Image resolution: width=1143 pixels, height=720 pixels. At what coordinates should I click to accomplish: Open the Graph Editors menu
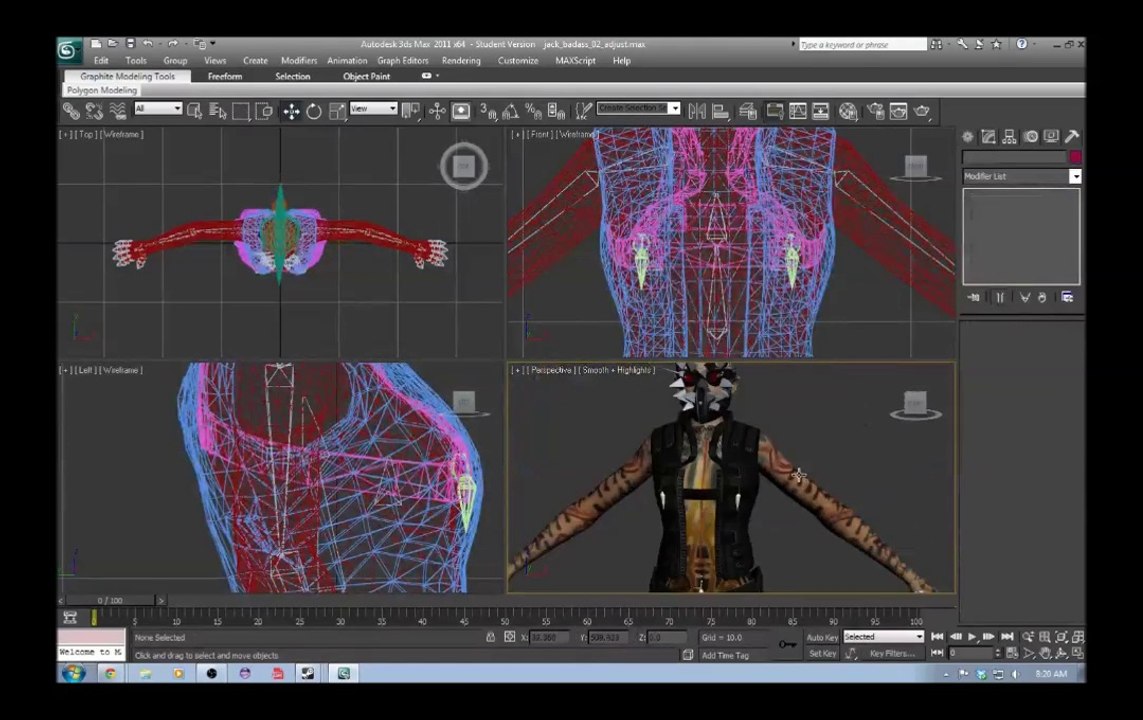point(402,60)
